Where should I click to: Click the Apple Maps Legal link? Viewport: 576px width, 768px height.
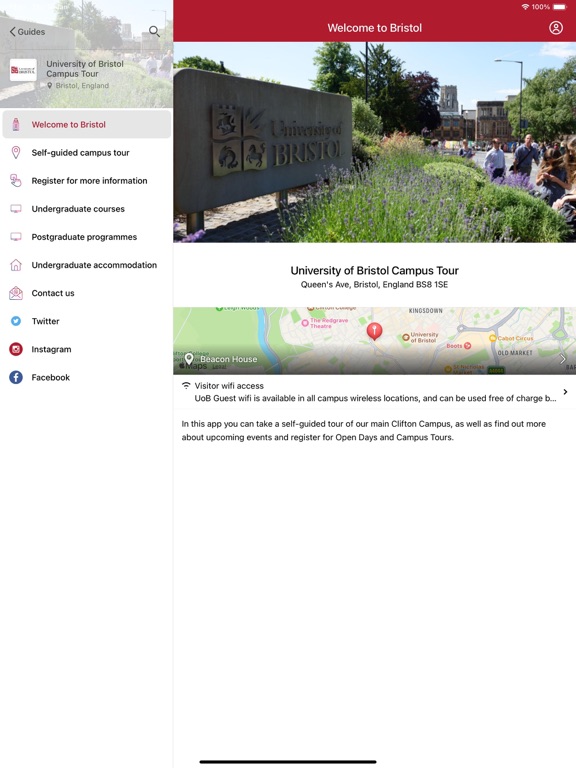coord(219,366)
